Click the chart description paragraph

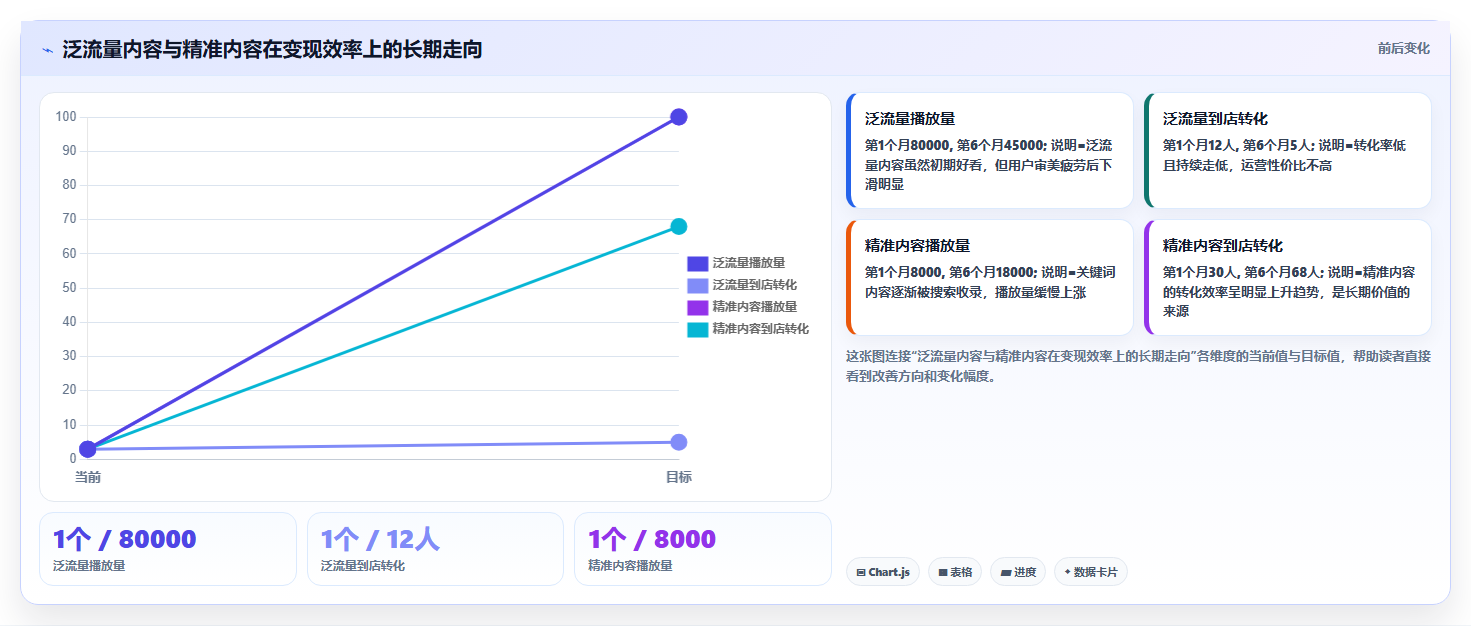pyautogui.click(x=1138, y=366)
